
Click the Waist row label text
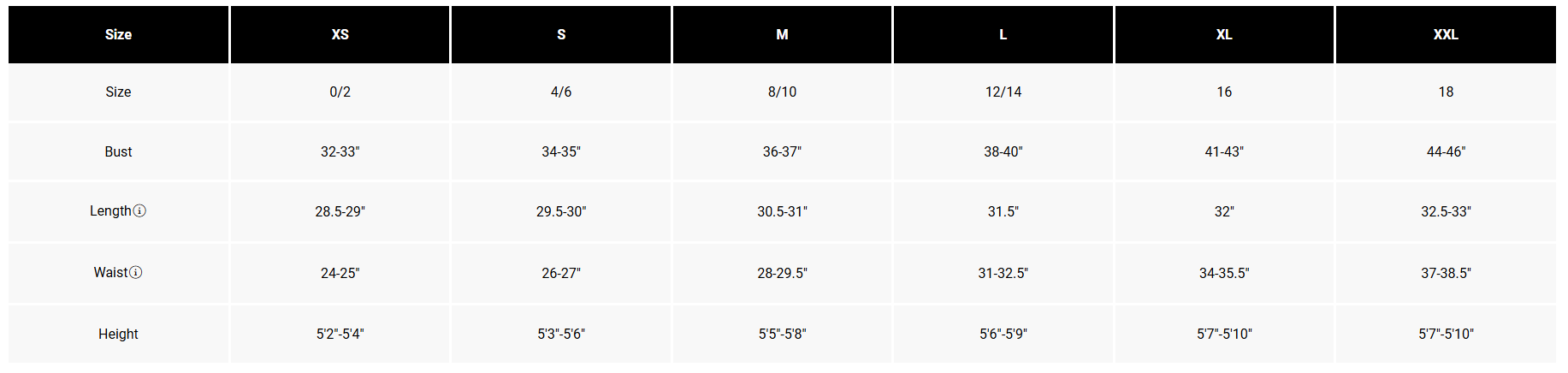pyautogui.click(x=110, y=272)
